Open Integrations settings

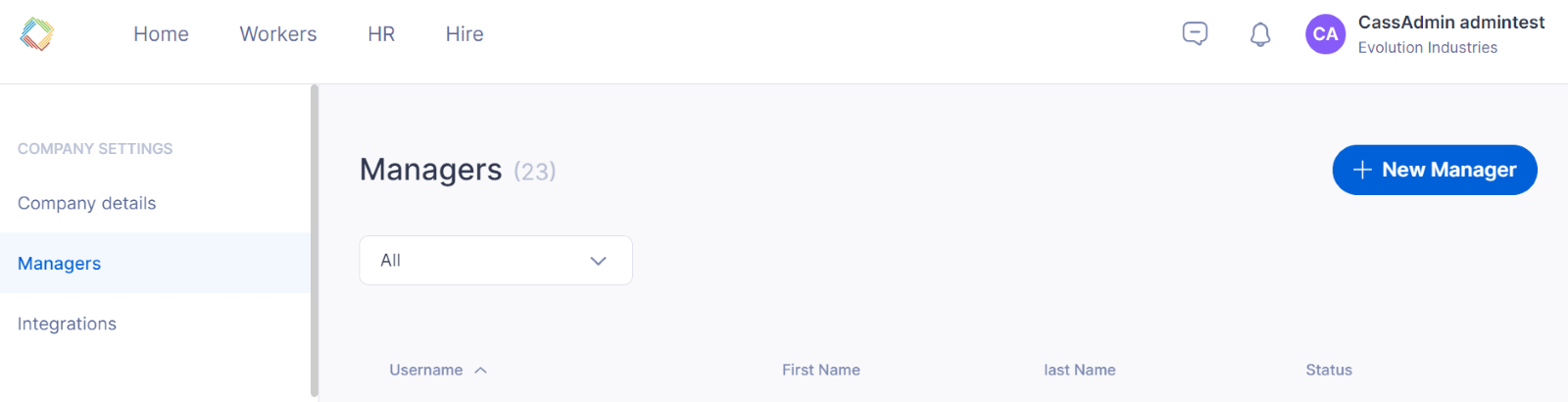(67, 324)
